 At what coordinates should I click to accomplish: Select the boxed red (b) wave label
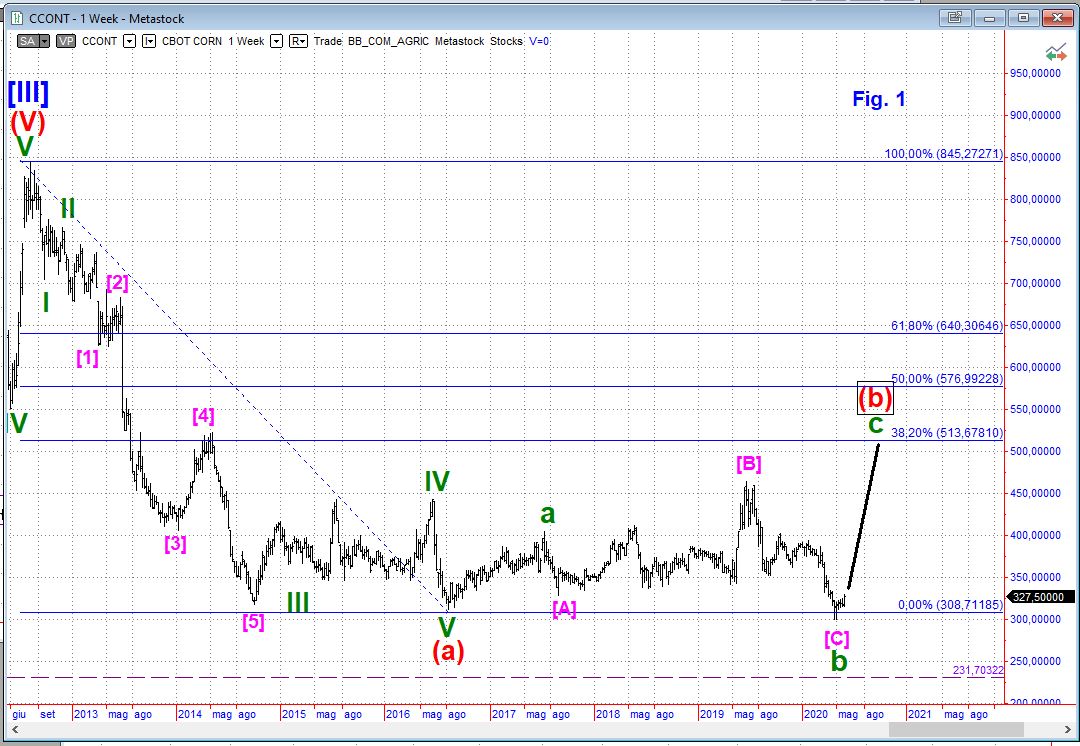point(875,398)
